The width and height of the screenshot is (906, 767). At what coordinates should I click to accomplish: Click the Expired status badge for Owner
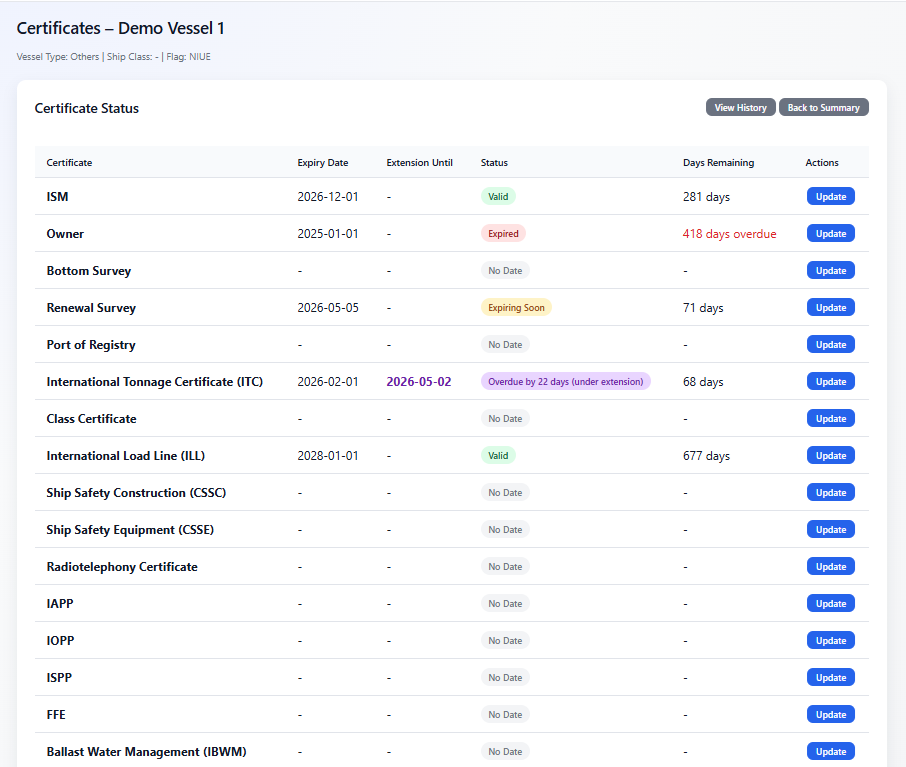coord(503,233)
